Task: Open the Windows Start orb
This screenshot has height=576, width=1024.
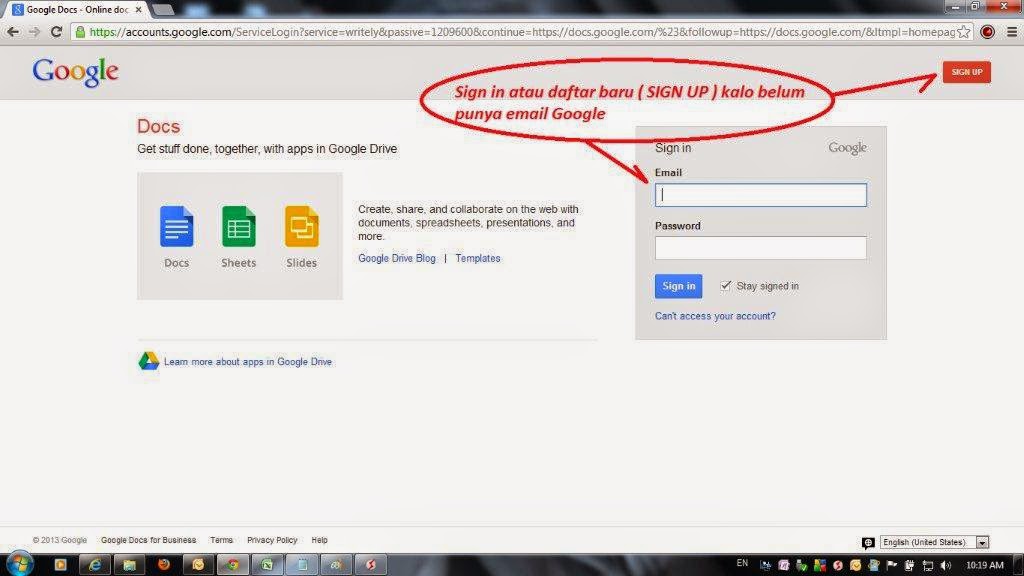Action: (x=19, y=563)
